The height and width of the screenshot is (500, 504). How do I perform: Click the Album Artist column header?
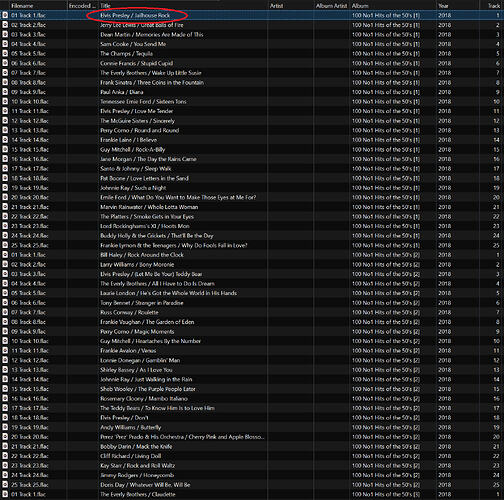pyautogui.click(x=331, y=6)
